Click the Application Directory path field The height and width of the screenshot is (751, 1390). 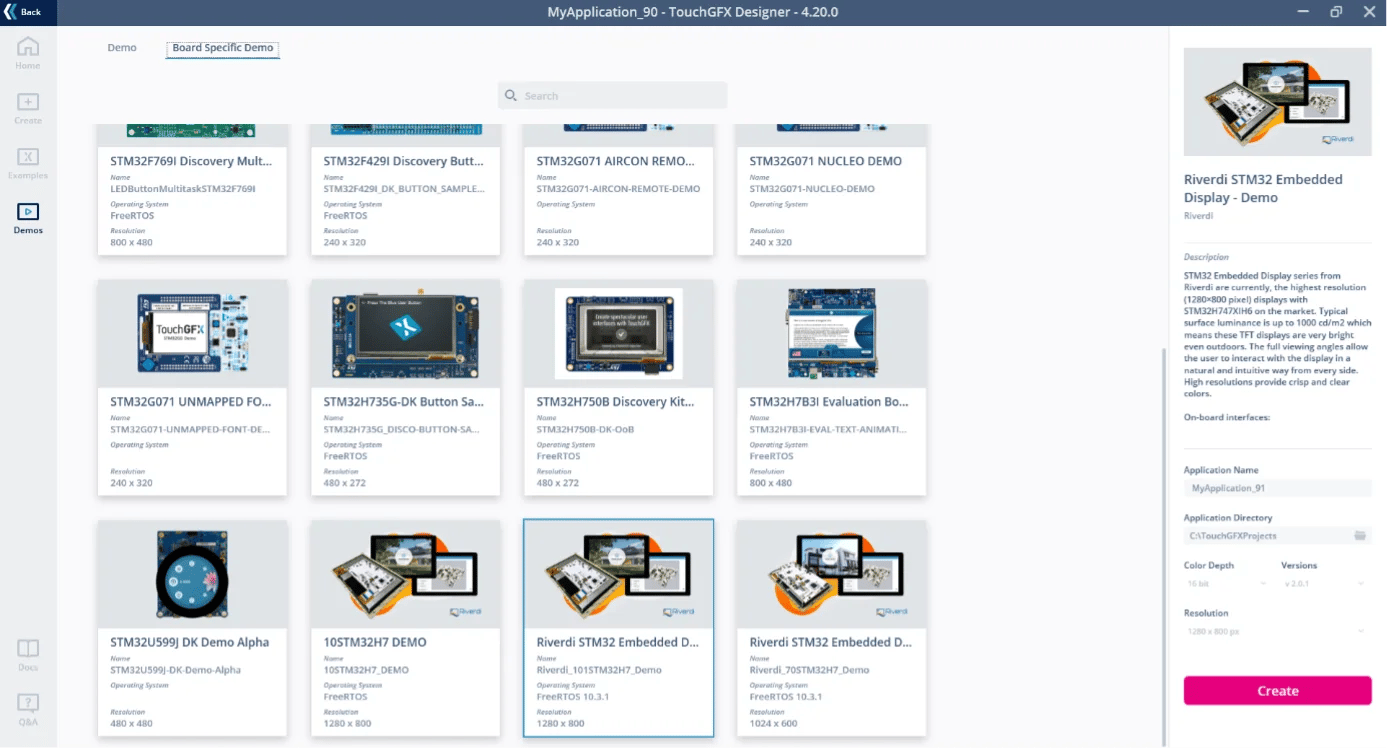coord(1268,536)
